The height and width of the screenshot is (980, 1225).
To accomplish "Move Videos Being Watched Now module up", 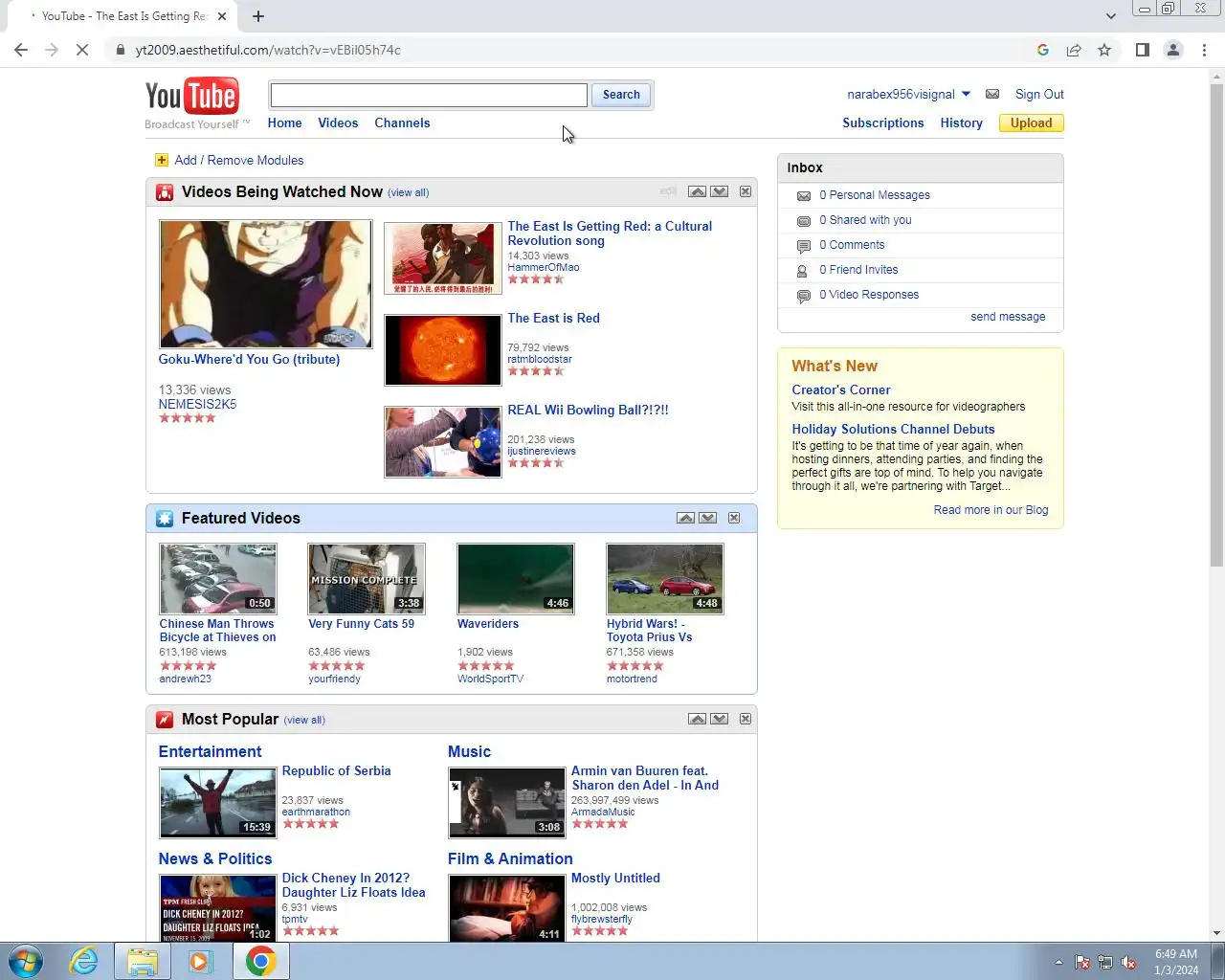I will (697, 191).
